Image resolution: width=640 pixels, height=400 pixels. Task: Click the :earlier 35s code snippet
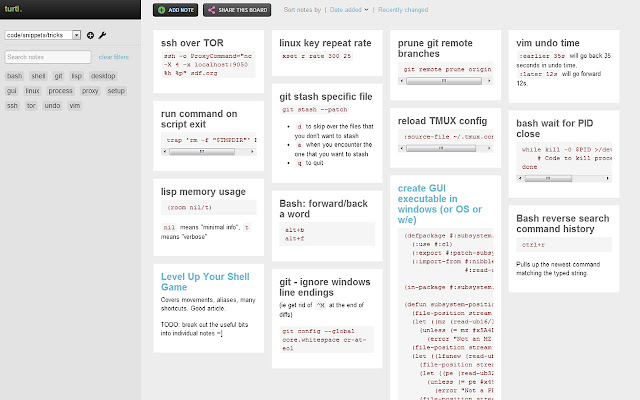pyautogui.click(x=542, y=56)
